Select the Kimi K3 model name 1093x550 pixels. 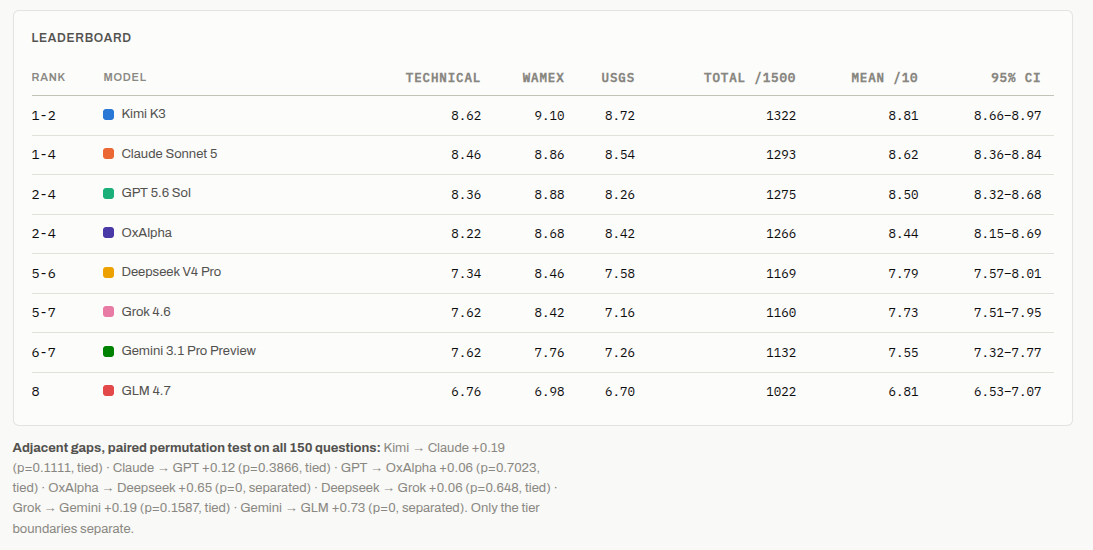coord(144,114)
